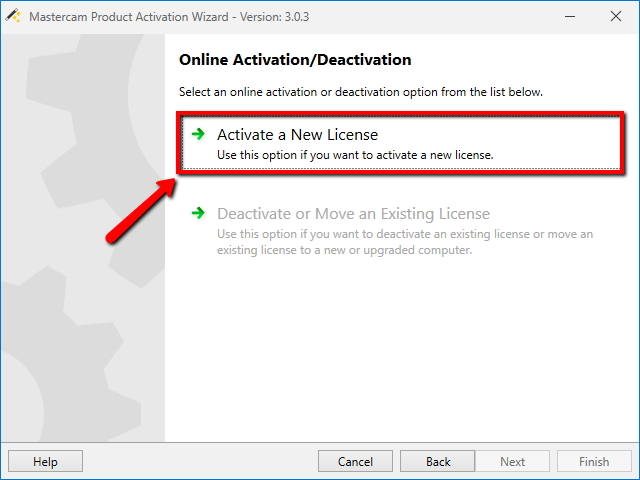Viewport: 640px width, 480px height.
Task: Click the greyed-out Next button
Action: pyautogui.click(x=512, y=461)
